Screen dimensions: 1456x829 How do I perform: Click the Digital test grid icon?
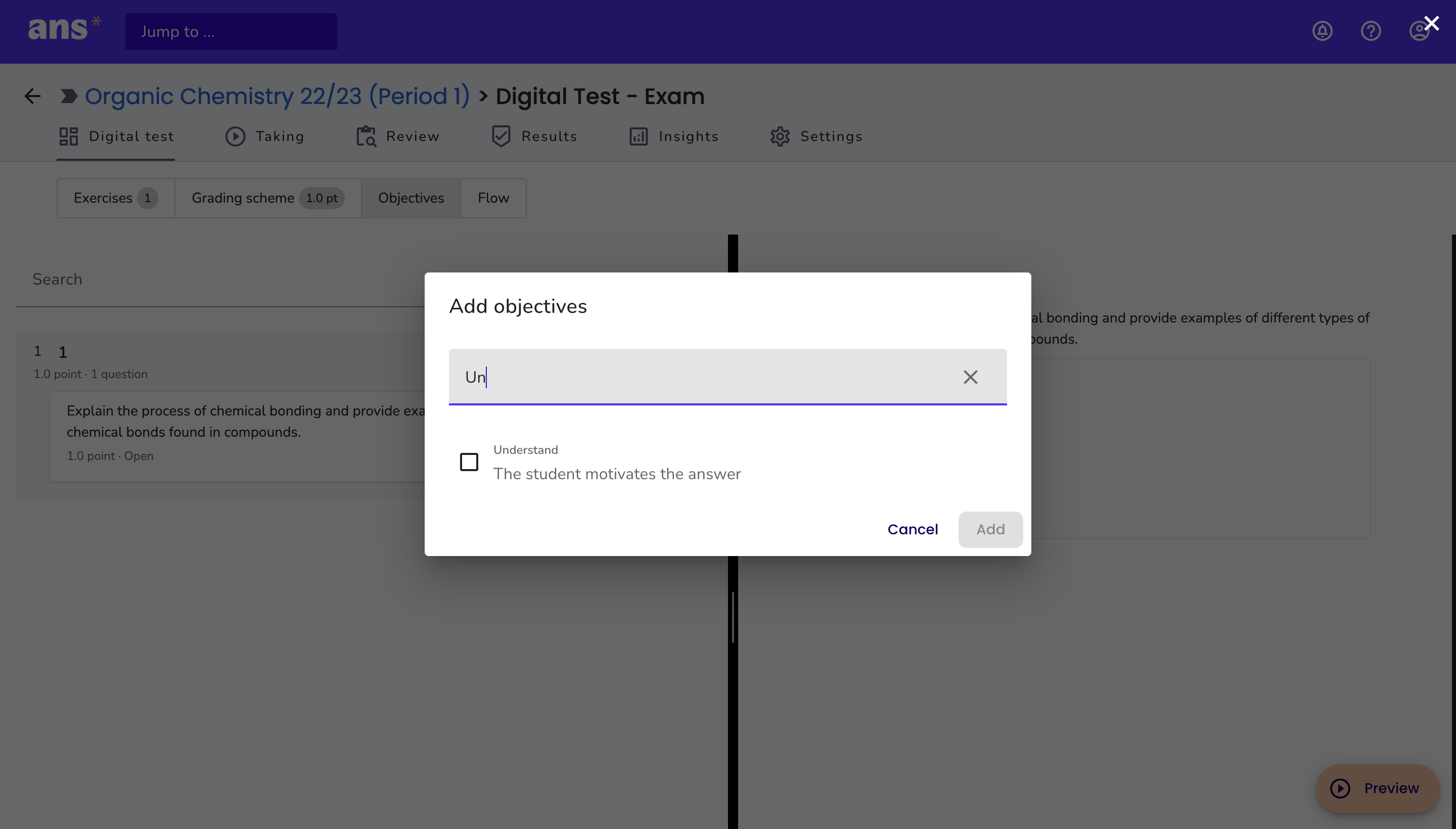(68, 136)
